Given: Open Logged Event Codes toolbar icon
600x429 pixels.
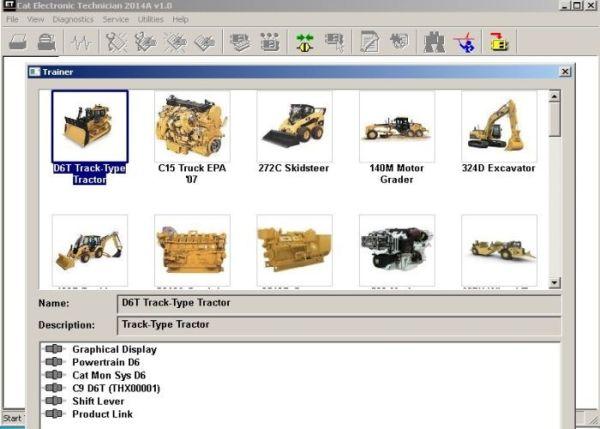Looking at the screenshot, I should (x=204, y=42).
